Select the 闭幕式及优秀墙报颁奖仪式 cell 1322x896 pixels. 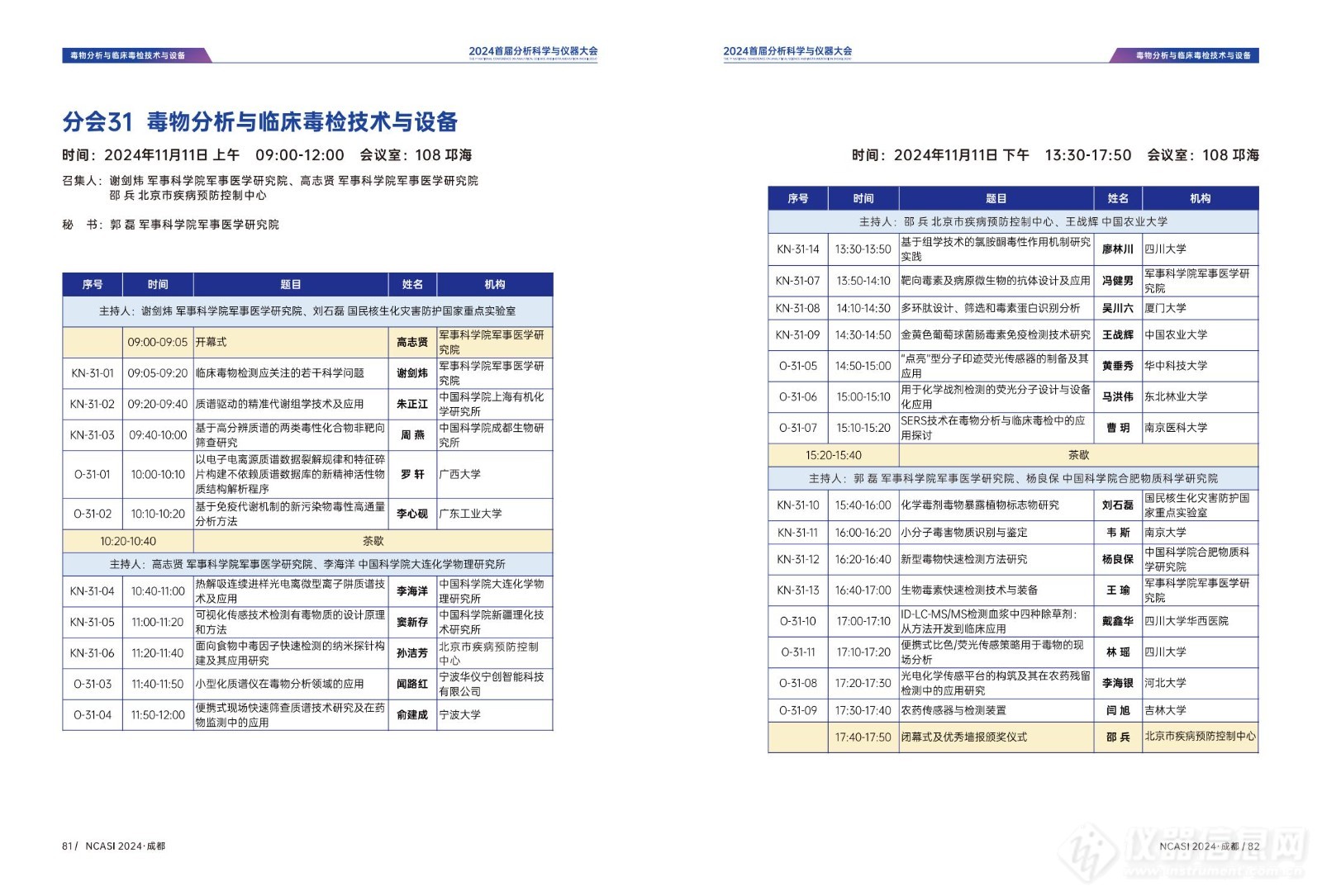[x=996, y=737]
